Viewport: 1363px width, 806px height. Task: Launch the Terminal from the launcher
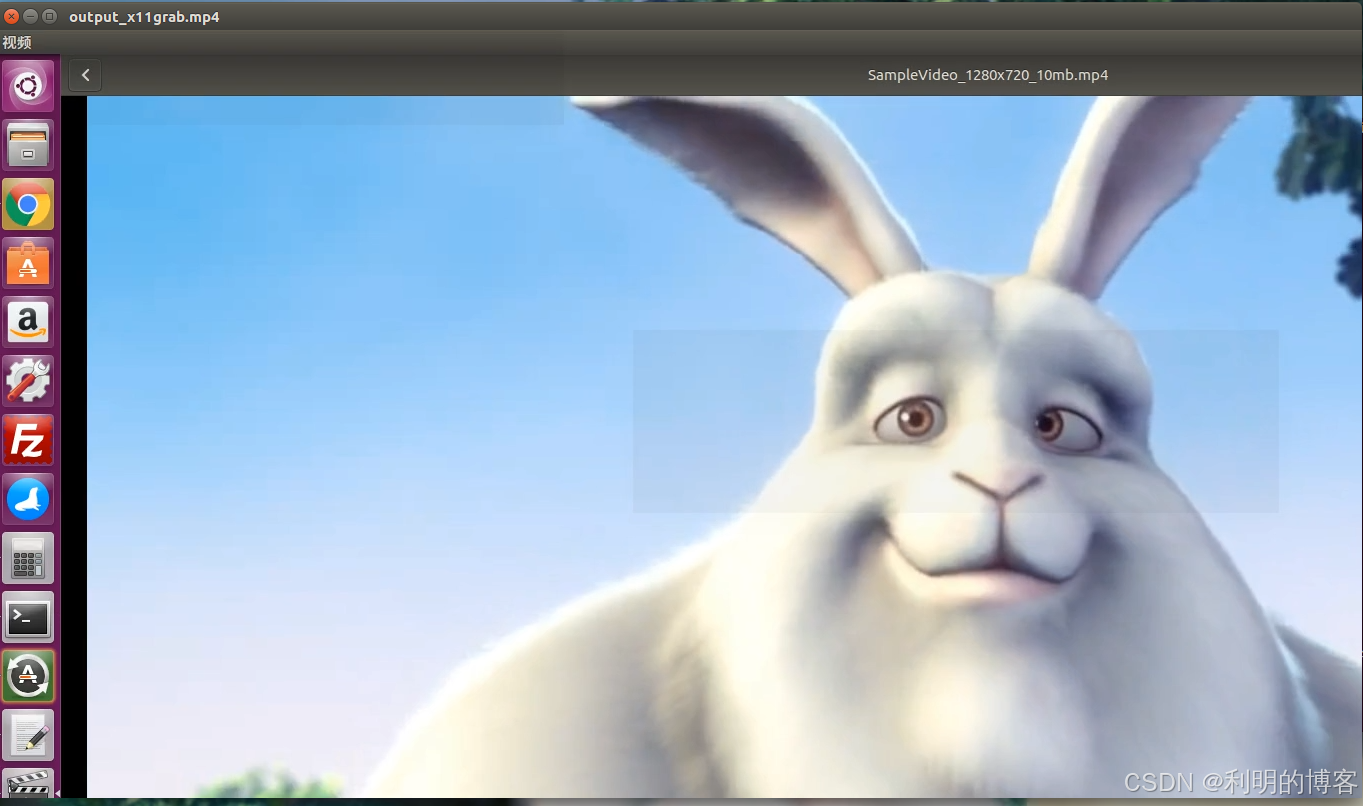coord(28,618)
